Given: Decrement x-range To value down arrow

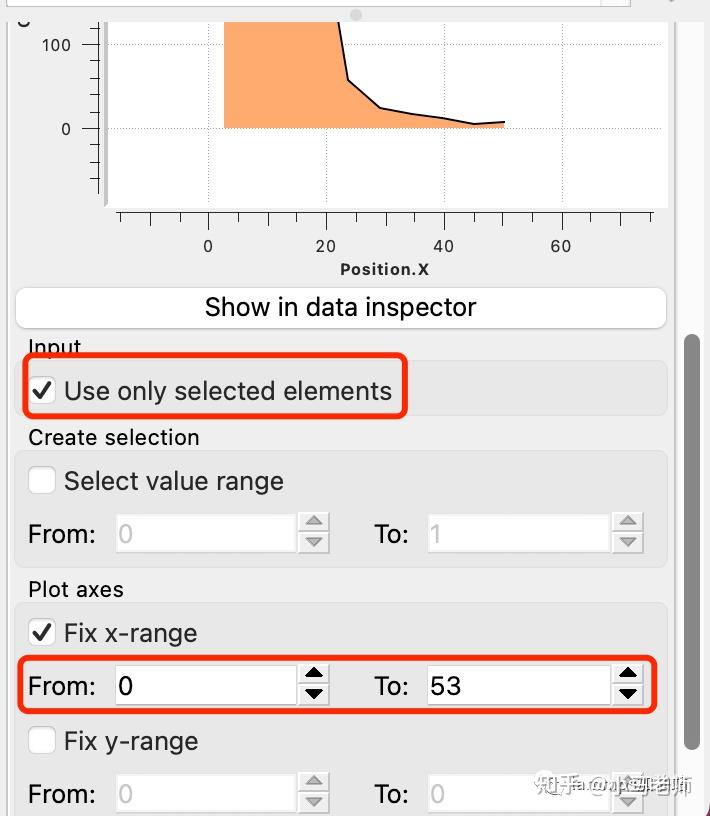Looking at the screenshot, I should coord(628,694).
